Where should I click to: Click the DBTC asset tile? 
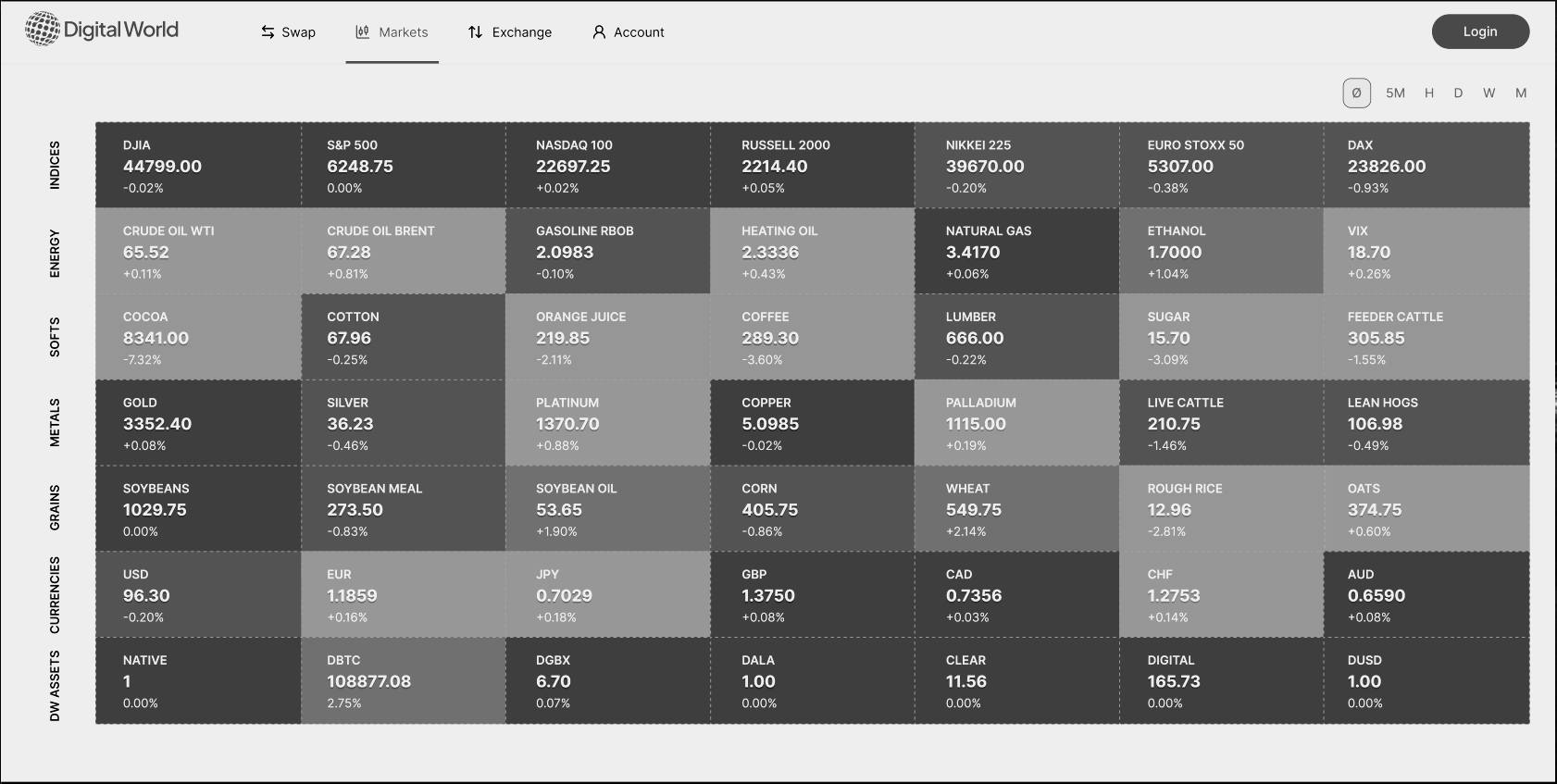point(403,681)
